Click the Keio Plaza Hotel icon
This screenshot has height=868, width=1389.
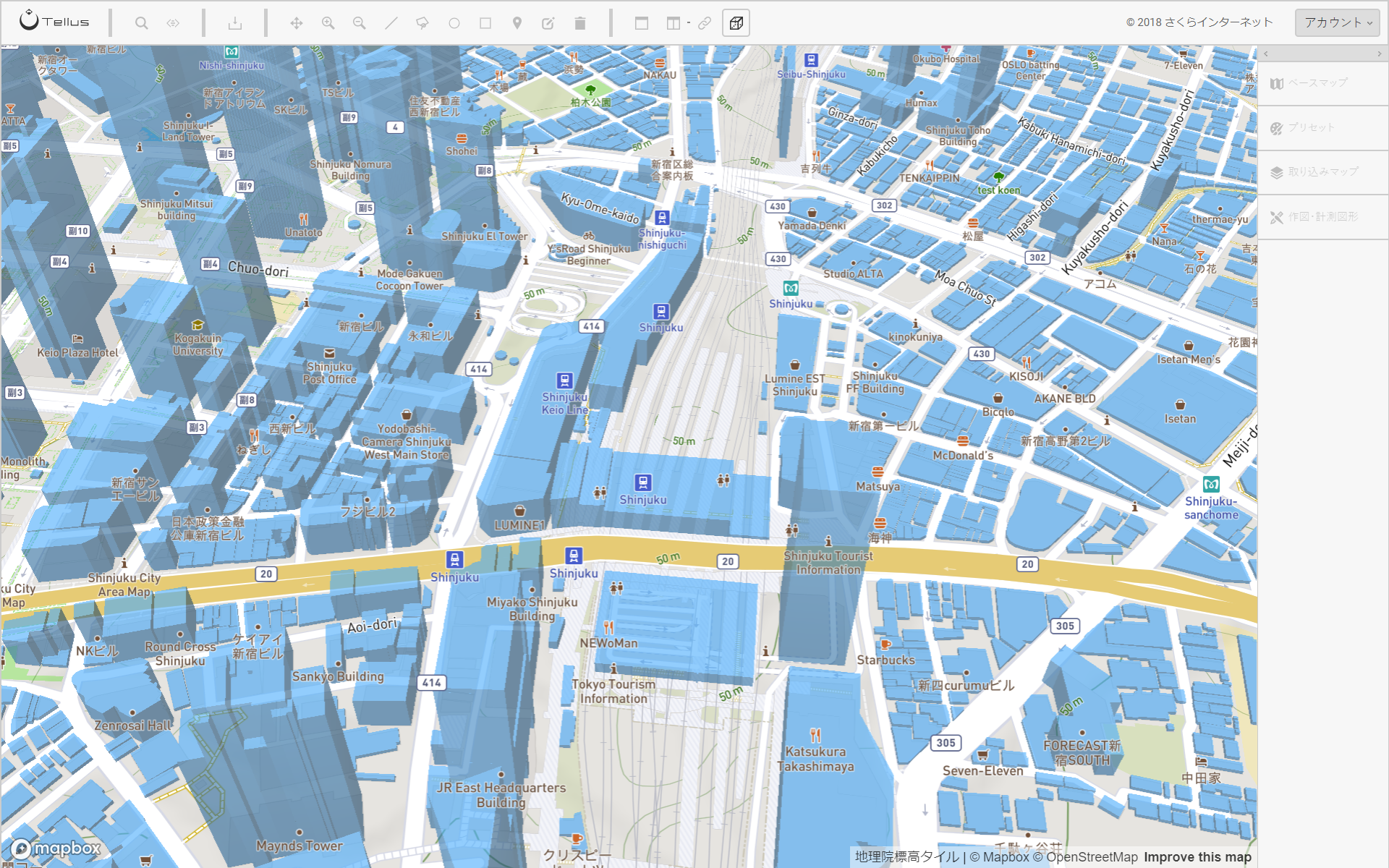77,339
